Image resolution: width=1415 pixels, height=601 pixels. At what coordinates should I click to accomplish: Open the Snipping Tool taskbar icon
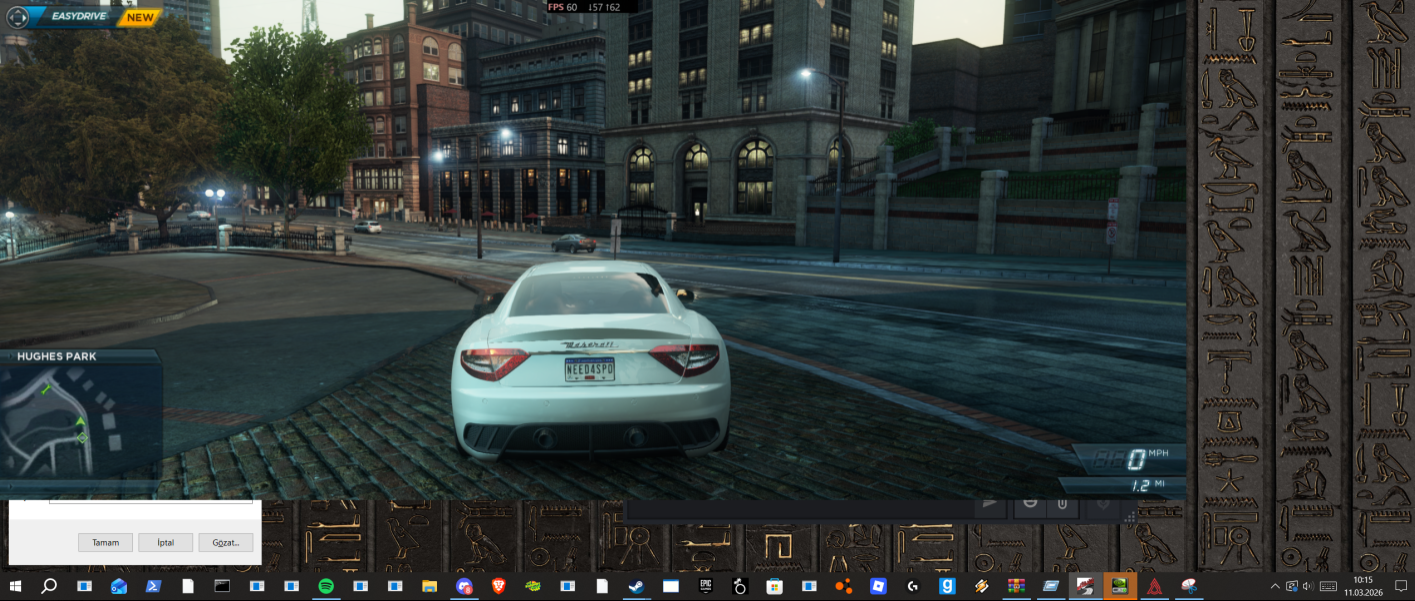(x=1189, y=586)
